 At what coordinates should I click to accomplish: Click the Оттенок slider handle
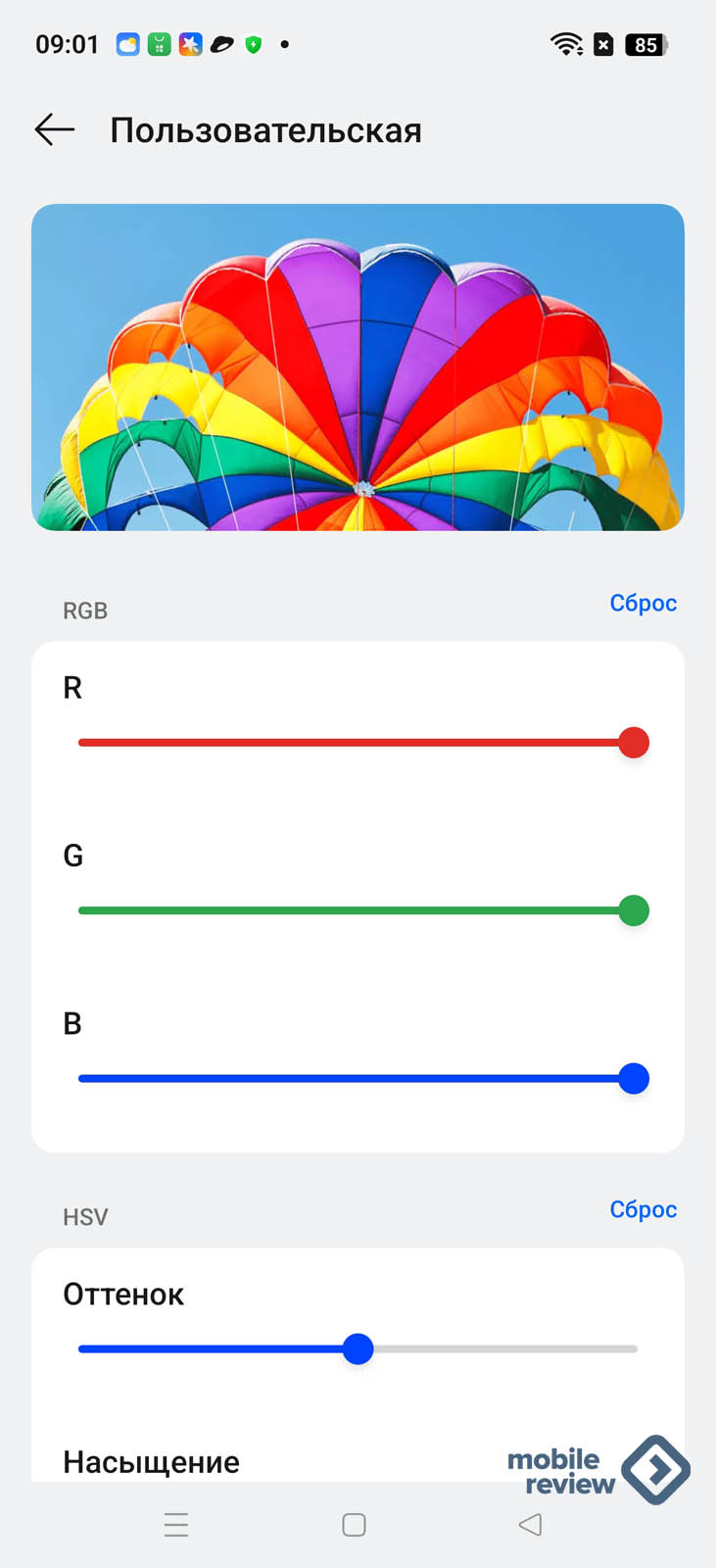click(358, 1349)
